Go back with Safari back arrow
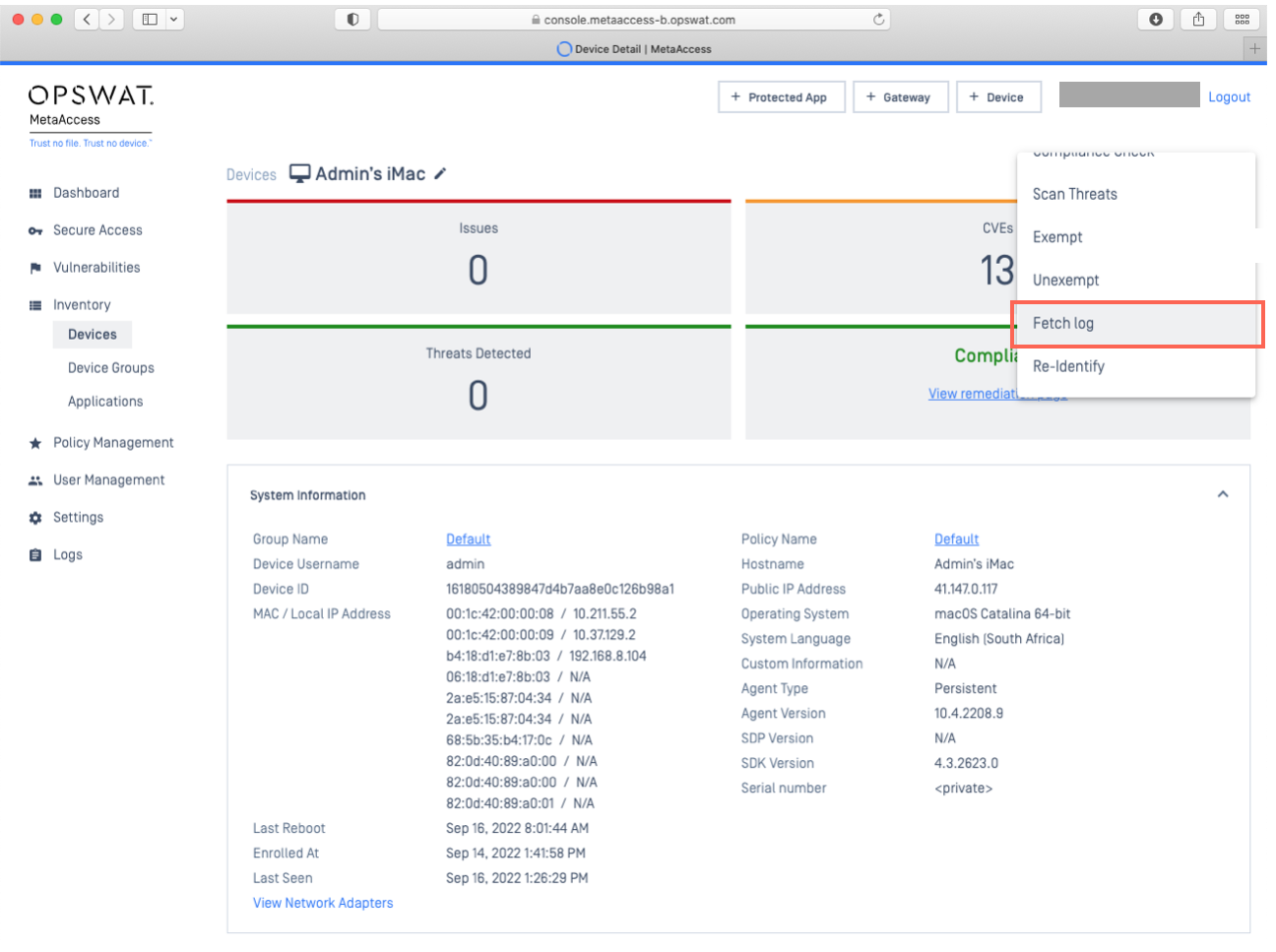The image size is (1276, 952). (x=87, y=19)
